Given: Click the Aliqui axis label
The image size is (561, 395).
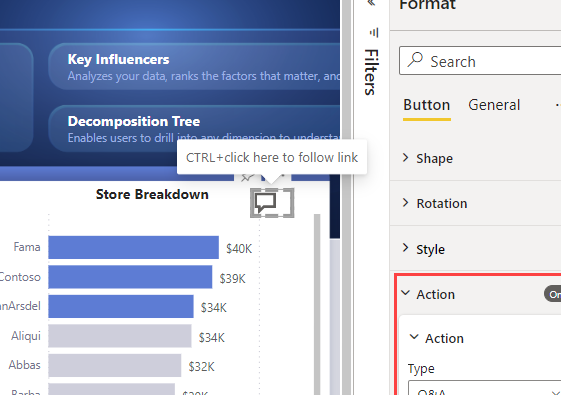Looking at the screenshot, I should point(26,336).
